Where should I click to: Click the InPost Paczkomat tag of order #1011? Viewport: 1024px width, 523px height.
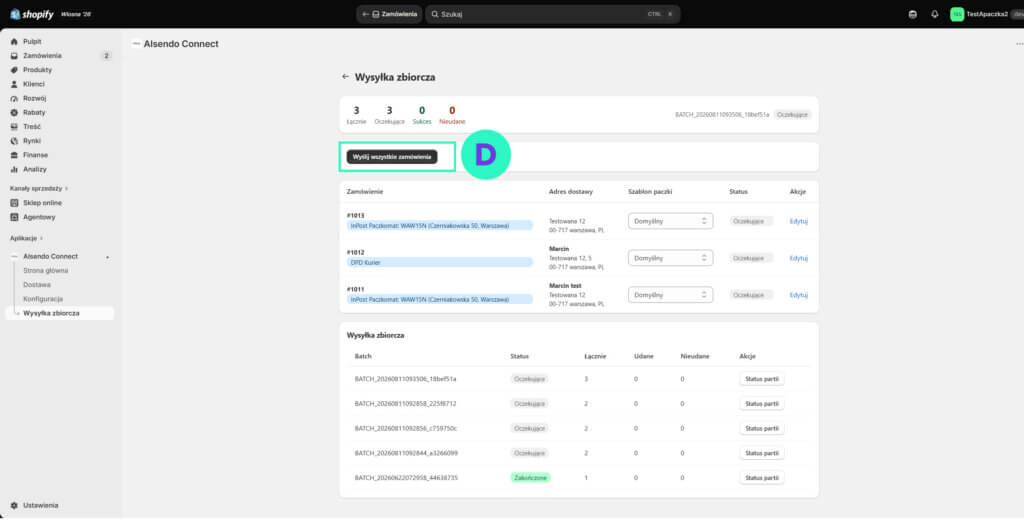[440, 300]
